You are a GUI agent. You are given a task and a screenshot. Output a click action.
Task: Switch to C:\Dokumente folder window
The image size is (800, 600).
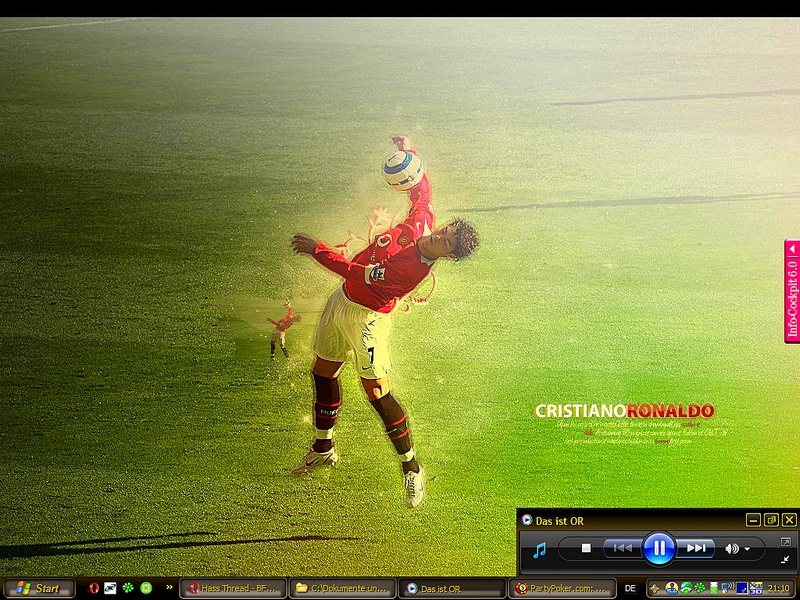pos(342,588)
